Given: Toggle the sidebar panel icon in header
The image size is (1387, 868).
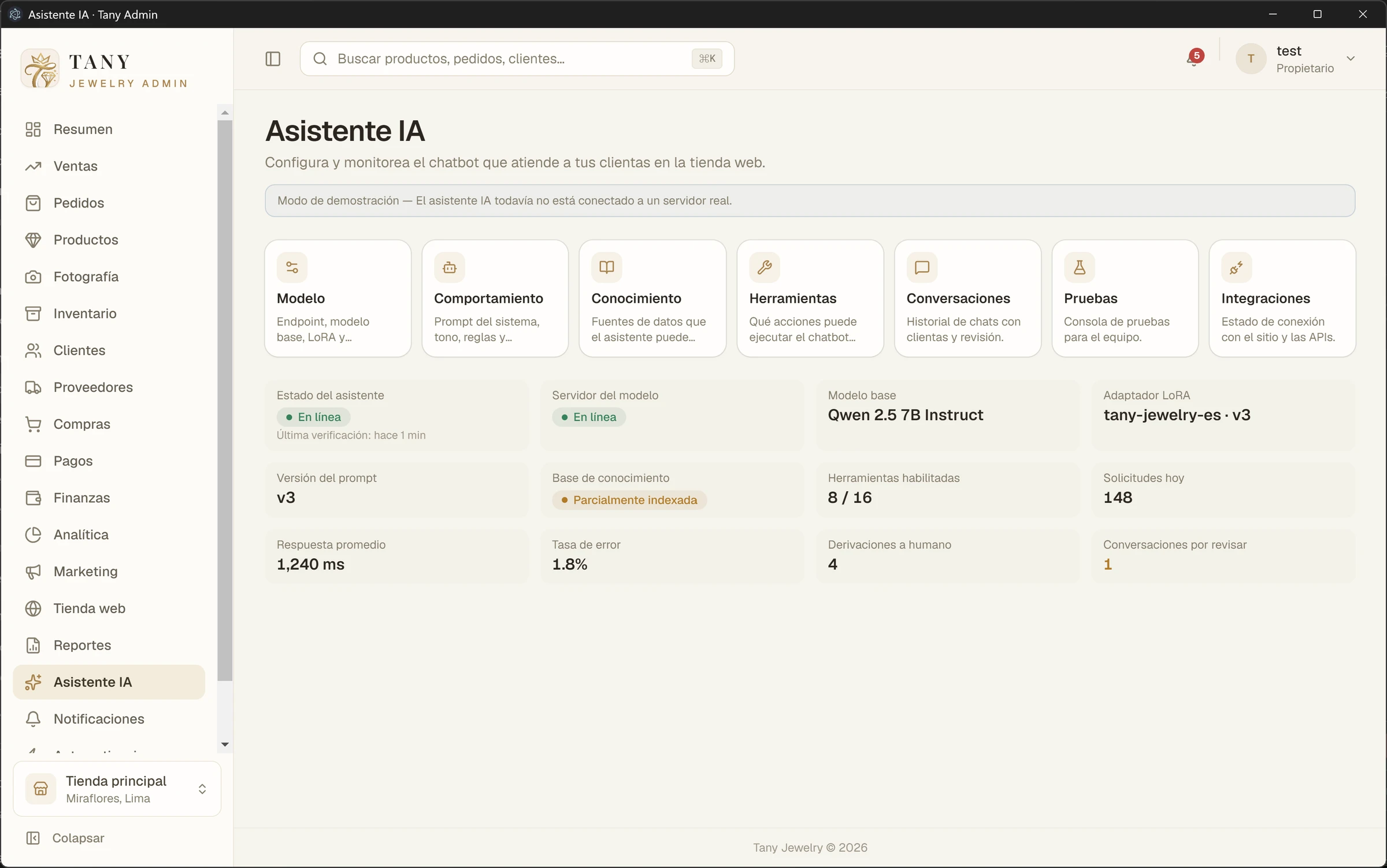Looking at the screenshot, I should tap(273, 58).
